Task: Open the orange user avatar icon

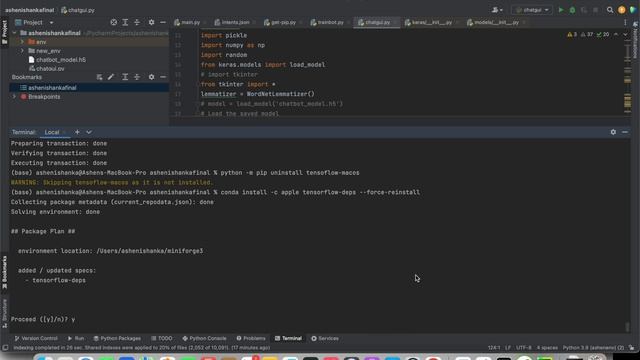Action: click(622, 10)
